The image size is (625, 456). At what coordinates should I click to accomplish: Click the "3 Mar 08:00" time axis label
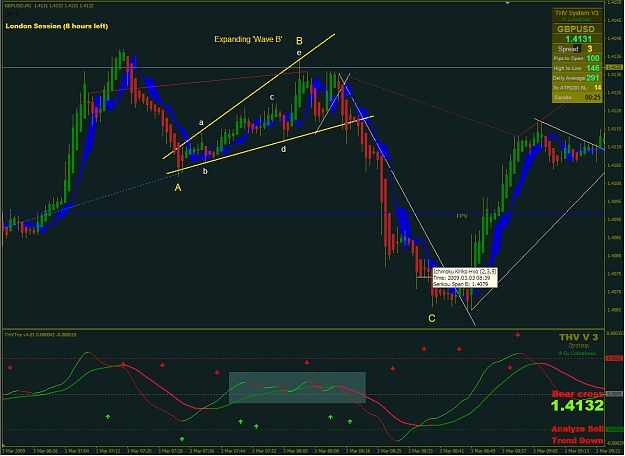click(296, 451)
